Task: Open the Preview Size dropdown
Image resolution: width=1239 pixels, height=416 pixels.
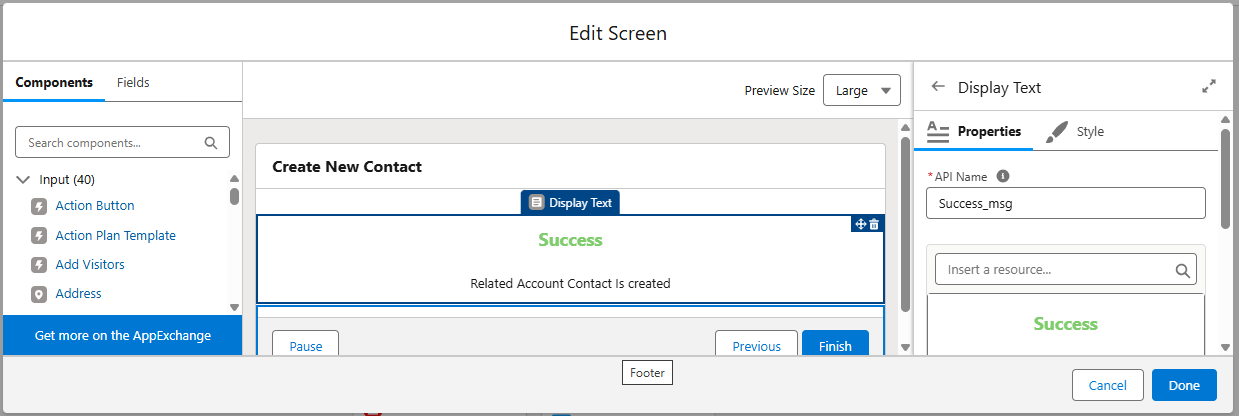Action: (x=862, y=90)
